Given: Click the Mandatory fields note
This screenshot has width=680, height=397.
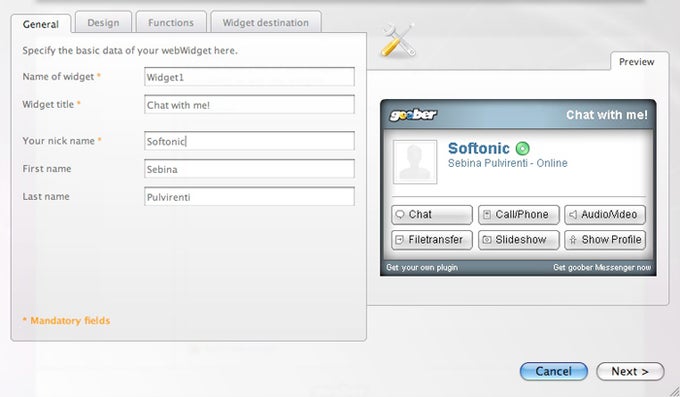Looking at the screenshot, I should point(66,321).
